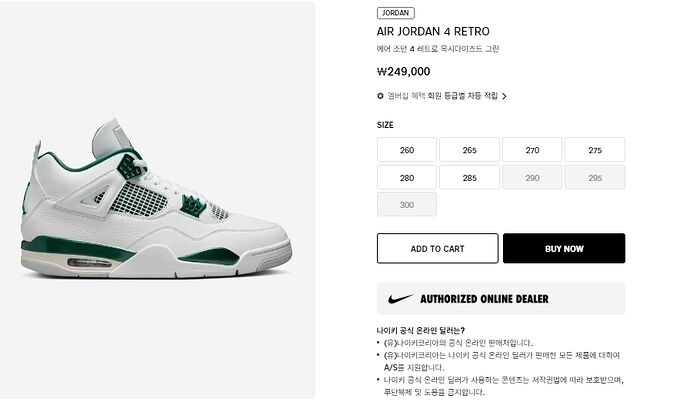
Task: Pick size 285 option
Action: (469, 178)
